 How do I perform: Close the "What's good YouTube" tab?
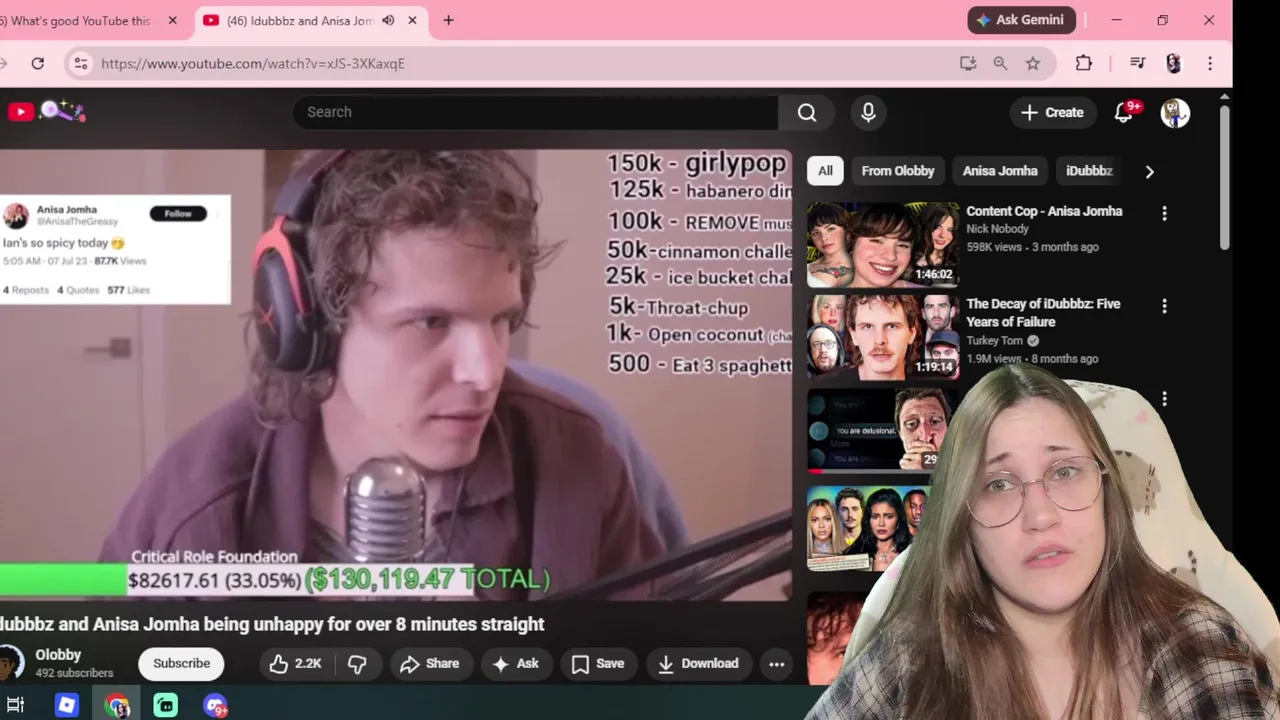point(173,20)
